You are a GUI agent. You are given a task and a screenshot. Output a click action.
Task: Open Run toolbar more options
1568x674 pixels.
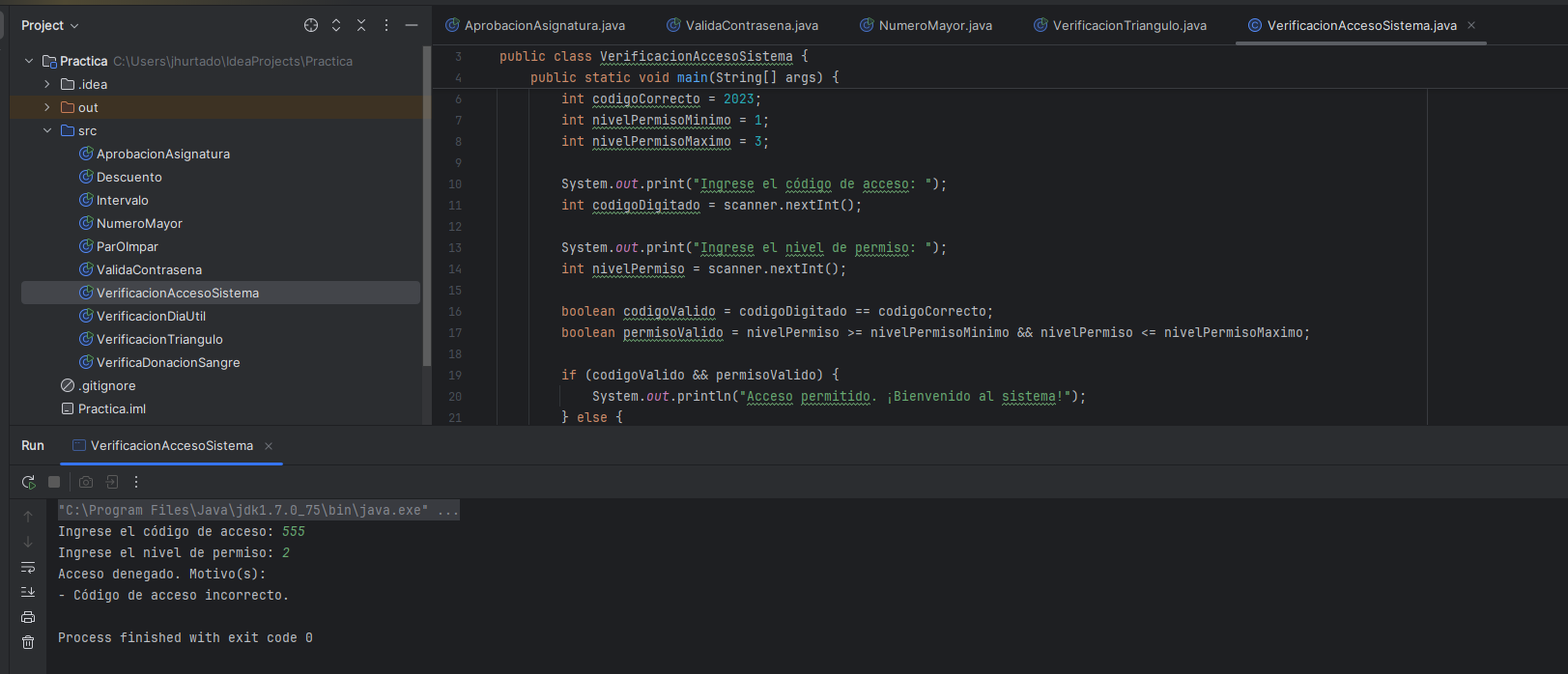136,482
